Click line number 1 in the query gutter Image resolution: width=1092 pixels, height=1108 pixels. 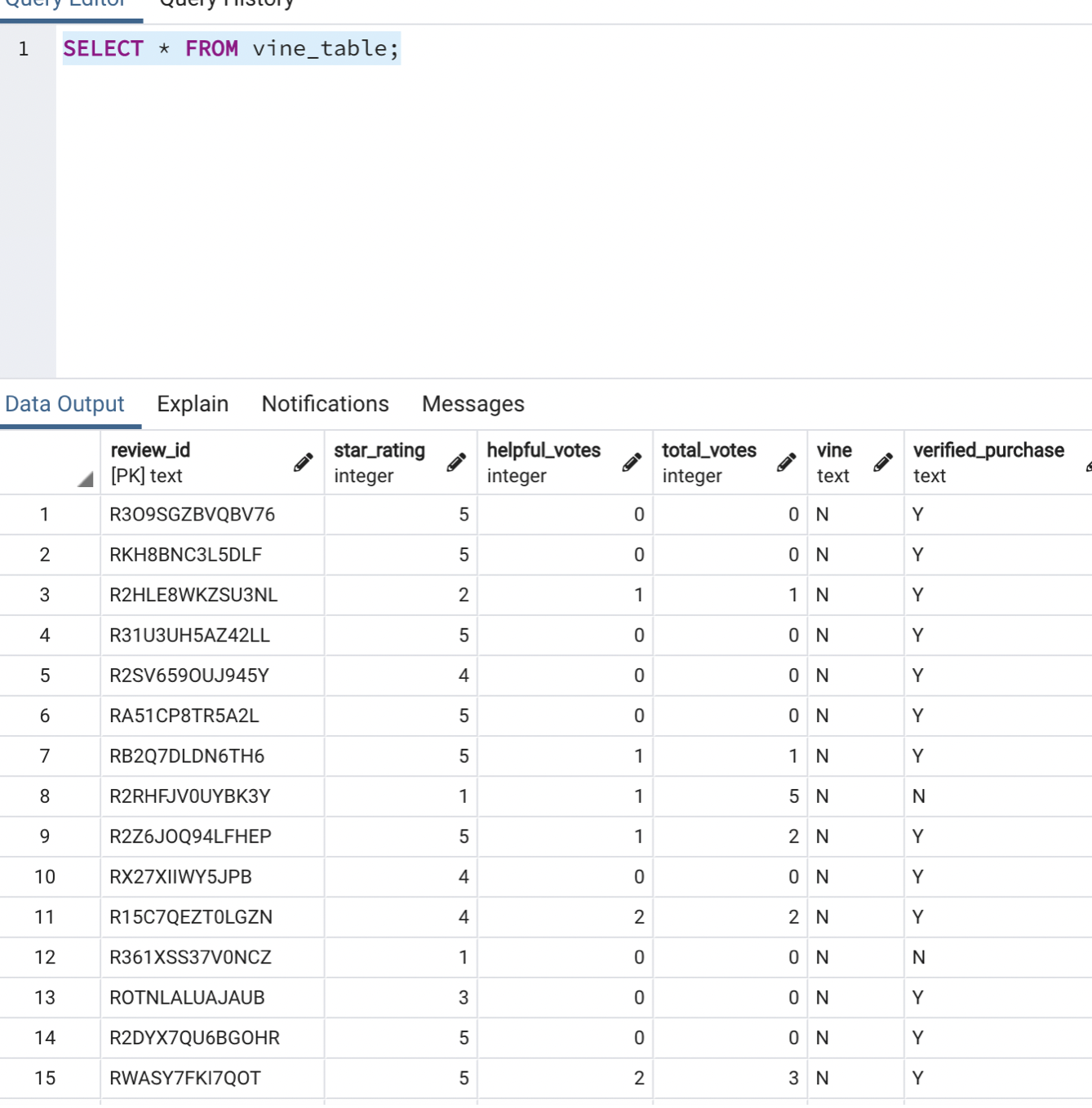click(22, 49)
